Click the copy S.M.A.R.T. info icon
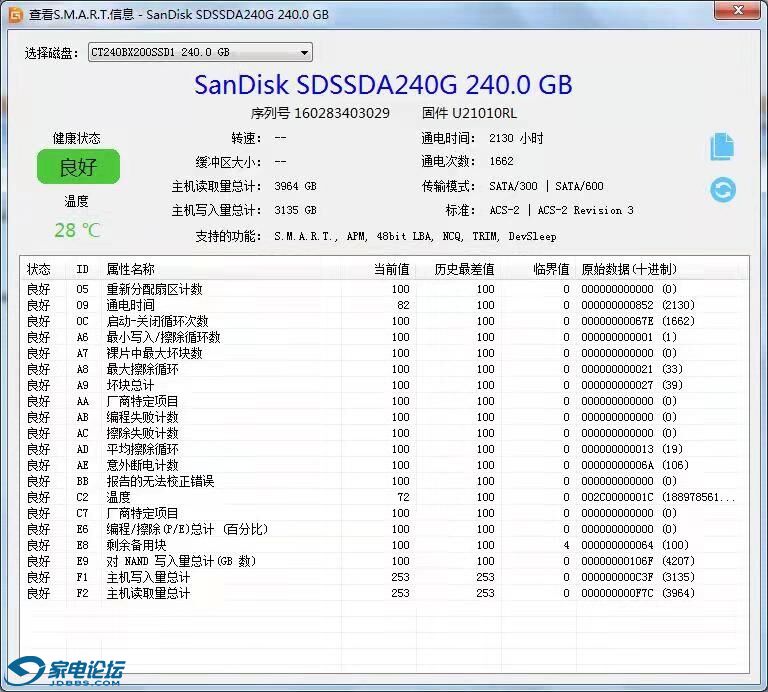The image size is (768, 692). 722,146
